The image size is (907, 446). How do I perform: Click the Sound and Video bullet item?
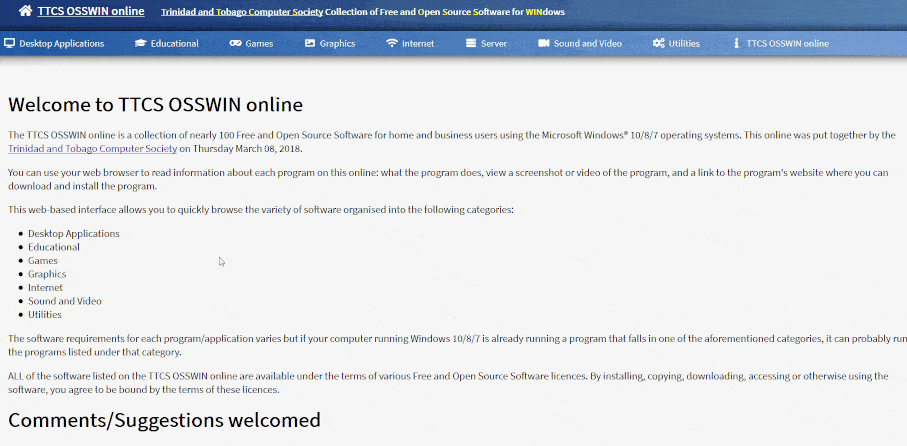tap(65, 301)
